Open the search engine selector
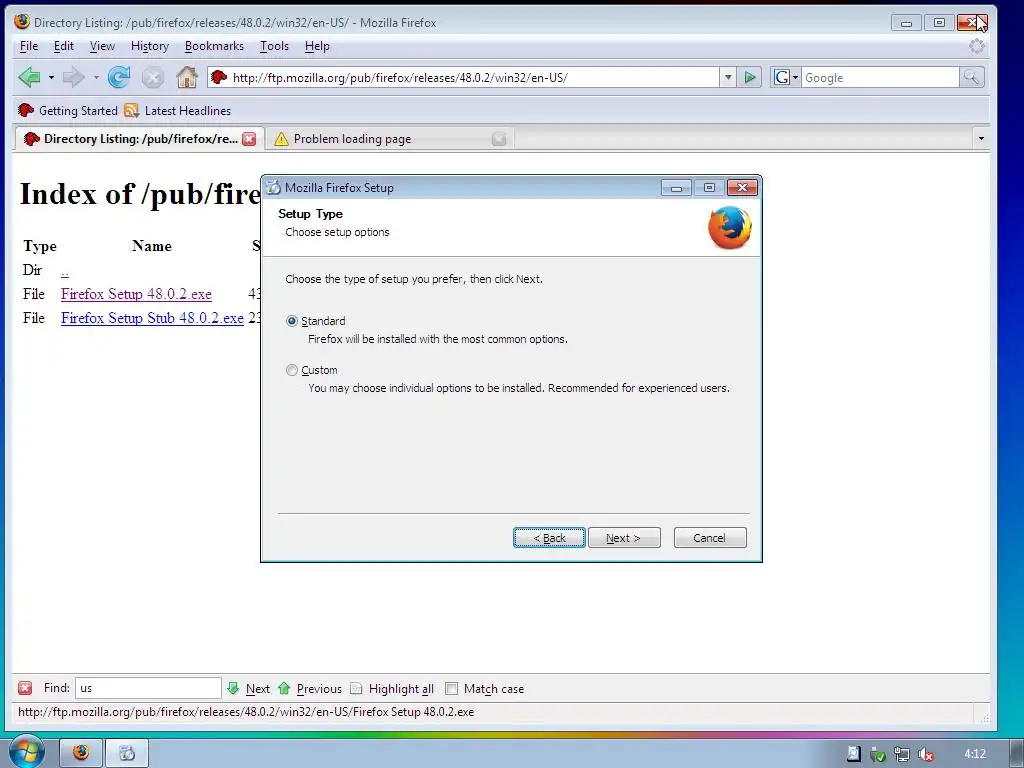 pyautogui.click(x=786, y=78)
